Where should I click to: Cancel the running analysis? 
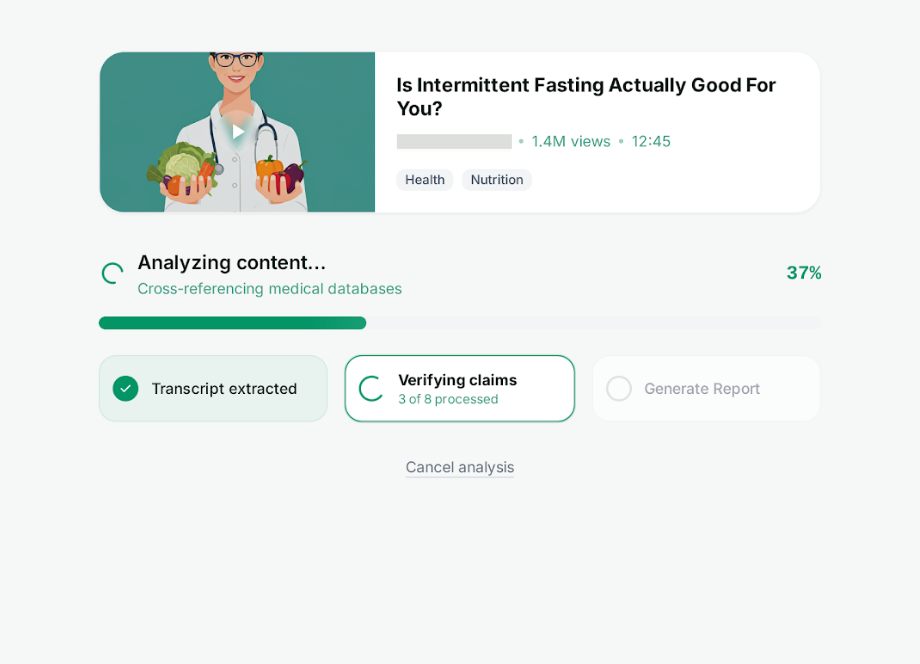point(459,467)
